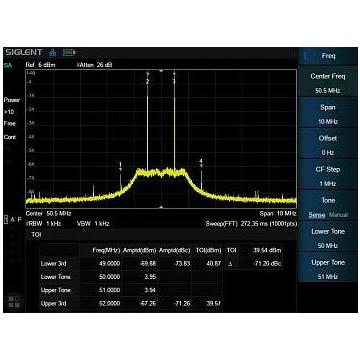This screenshot has width=360, height=360.
Task: Select the Lower Tone row label
Action: (56, 277)
